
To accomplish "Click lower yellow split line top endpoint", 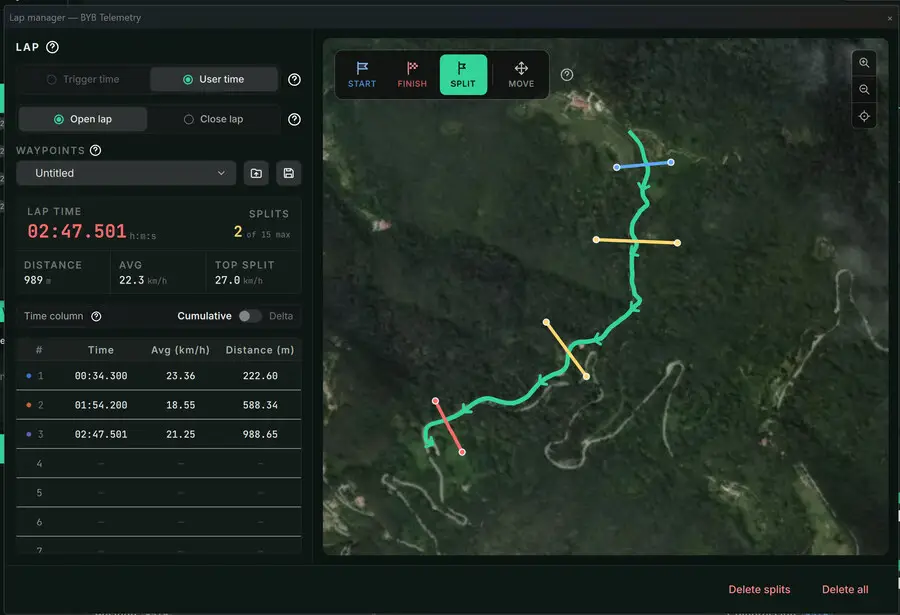I will click(546, 322).
